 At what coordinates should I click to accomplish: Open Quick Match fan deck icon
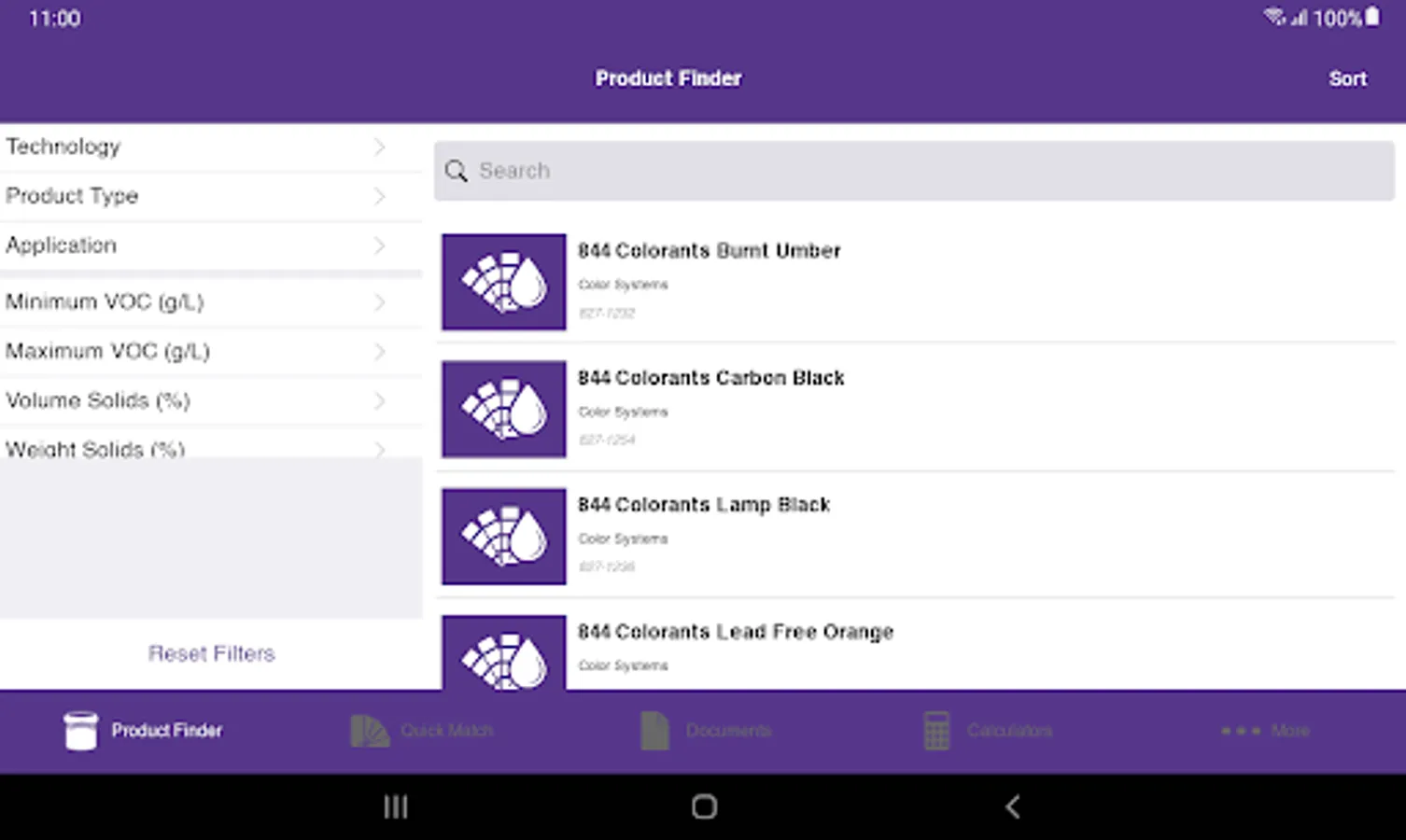coord(370,731)
